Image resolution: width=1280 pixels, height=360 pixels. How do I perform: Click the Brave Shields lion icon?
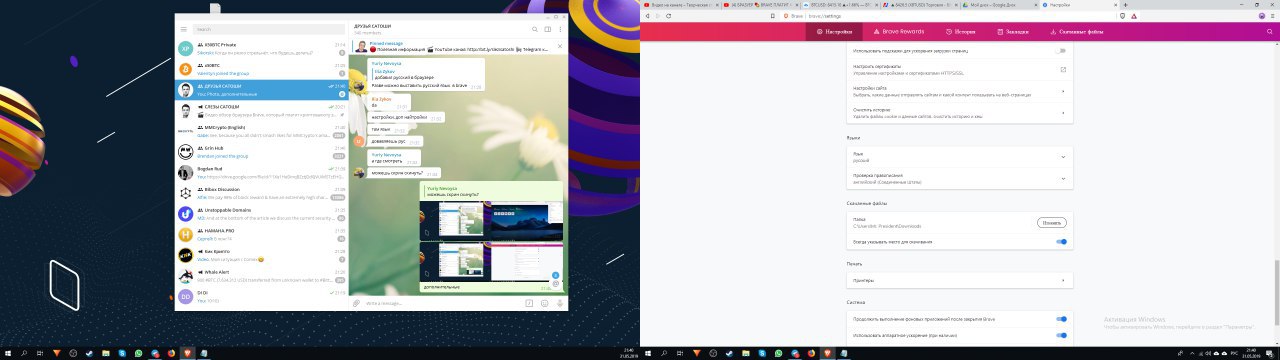pos(1124,16)
